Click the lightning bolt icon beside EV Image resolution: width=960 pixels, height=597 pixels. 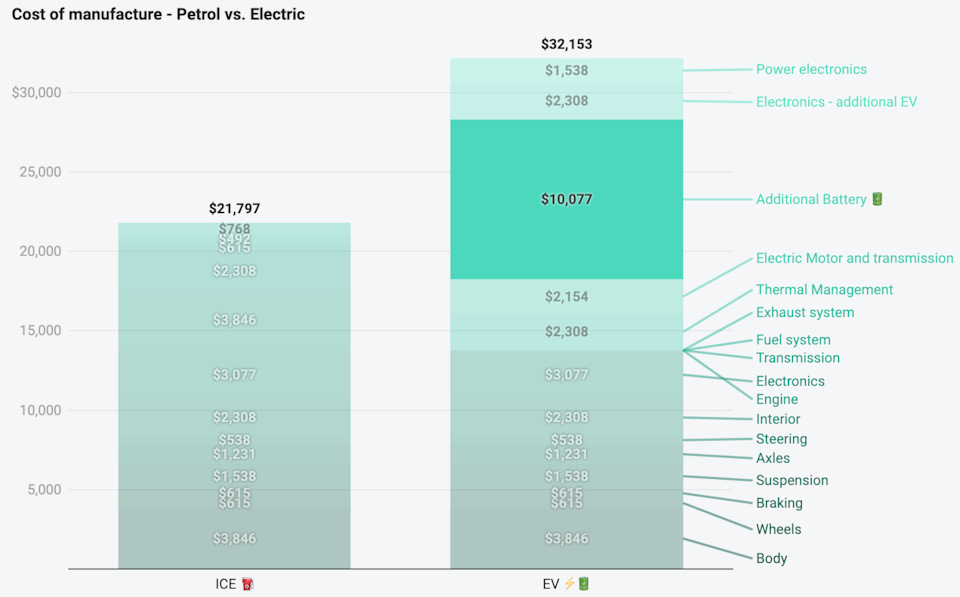tap(570, 583)
